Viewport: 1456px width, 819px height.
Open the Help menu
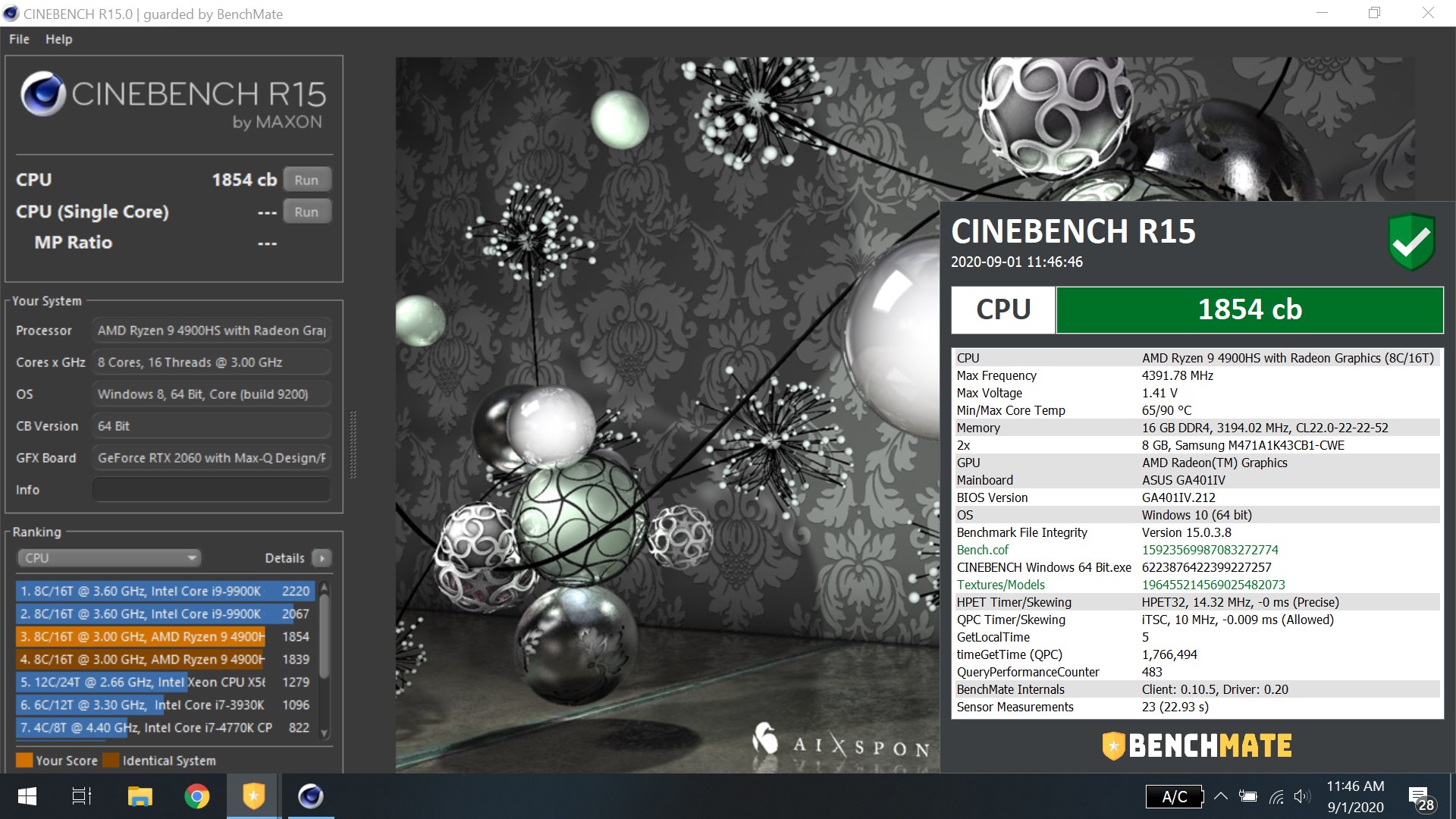pos(58,39)
